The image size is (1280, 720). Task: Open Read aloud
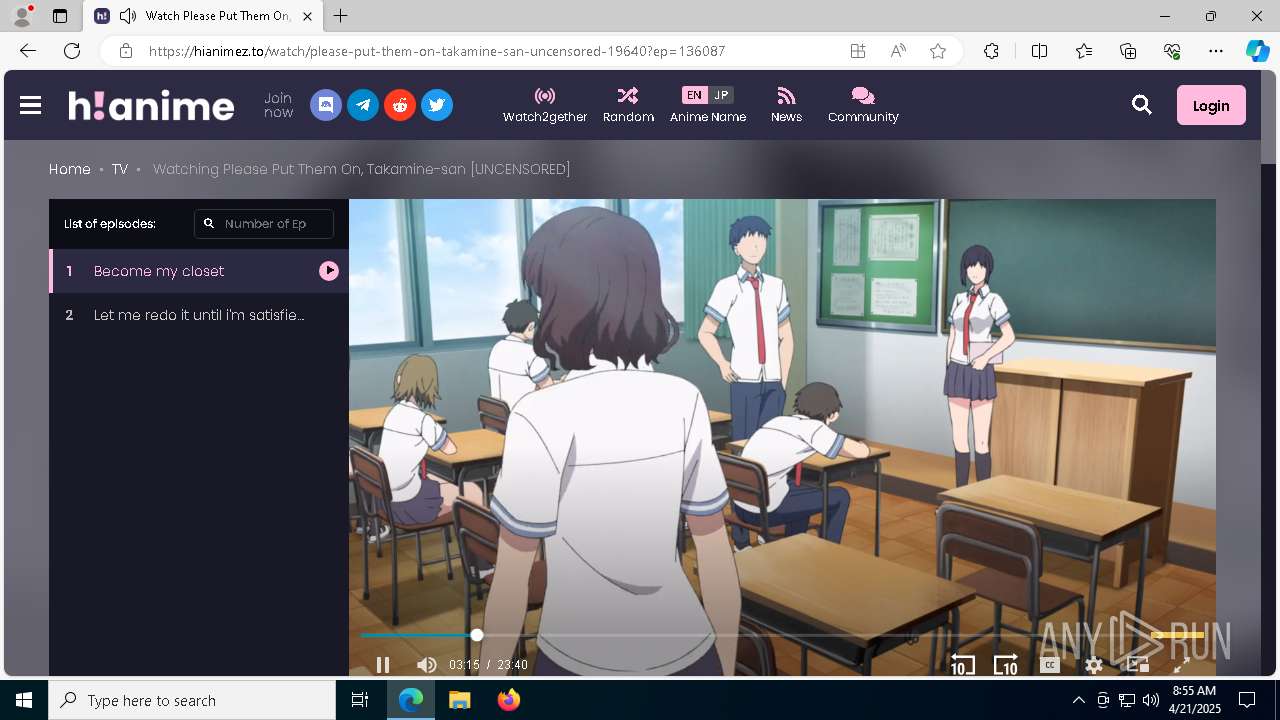[x=898, y=51]
